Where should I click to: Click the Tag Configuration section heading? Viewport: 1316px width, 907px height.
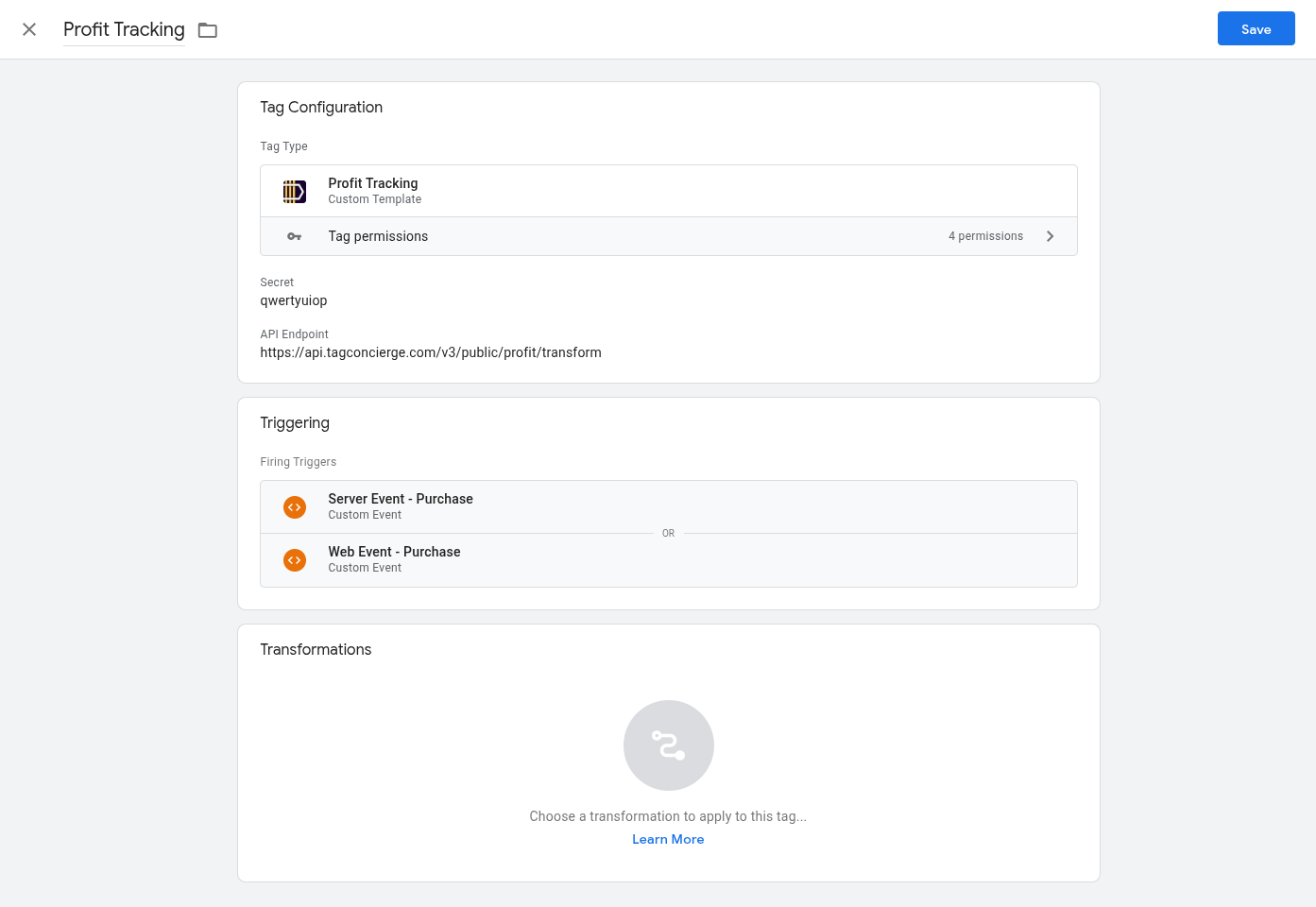321,108
